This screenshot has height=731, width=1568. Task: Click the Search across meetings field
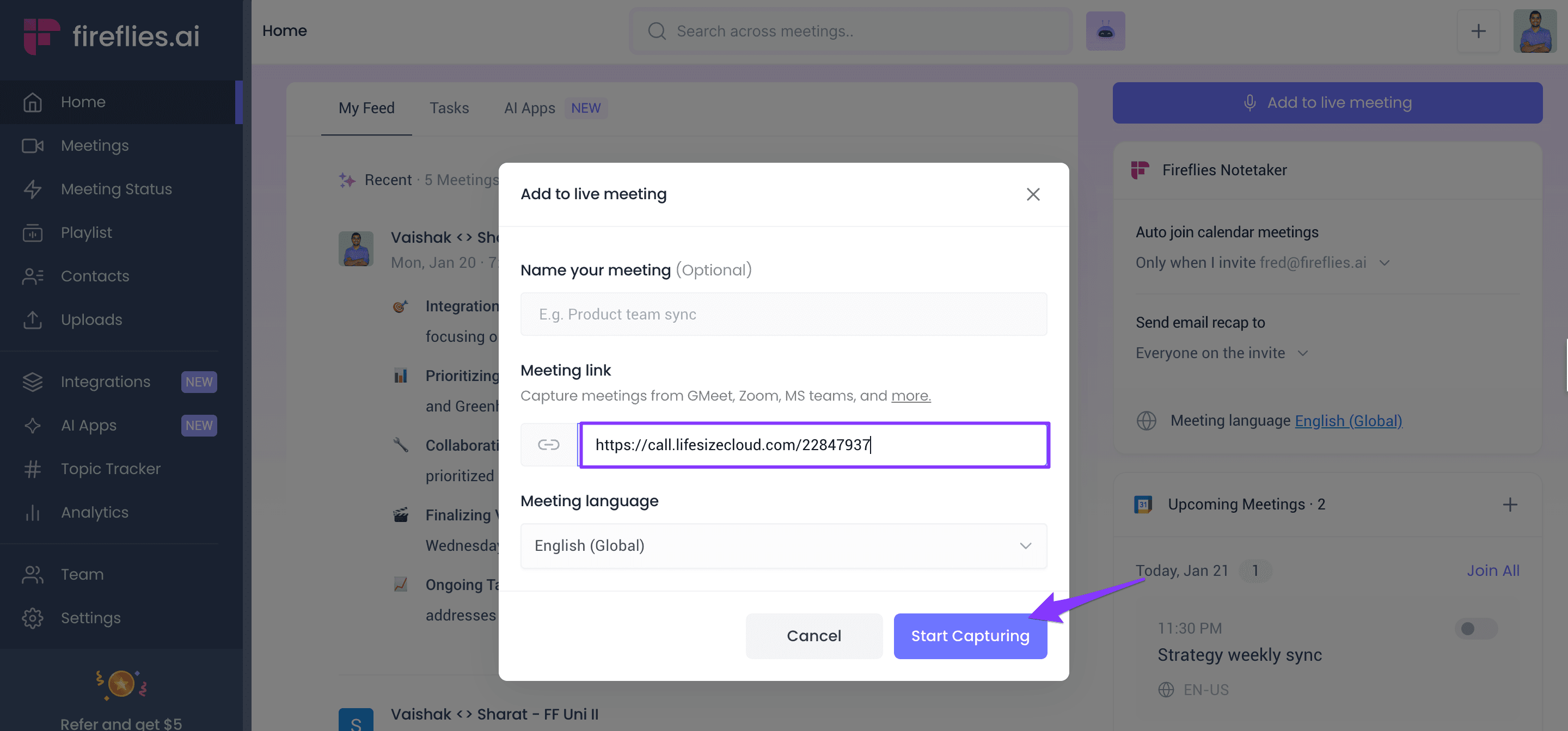pos(850,31)
